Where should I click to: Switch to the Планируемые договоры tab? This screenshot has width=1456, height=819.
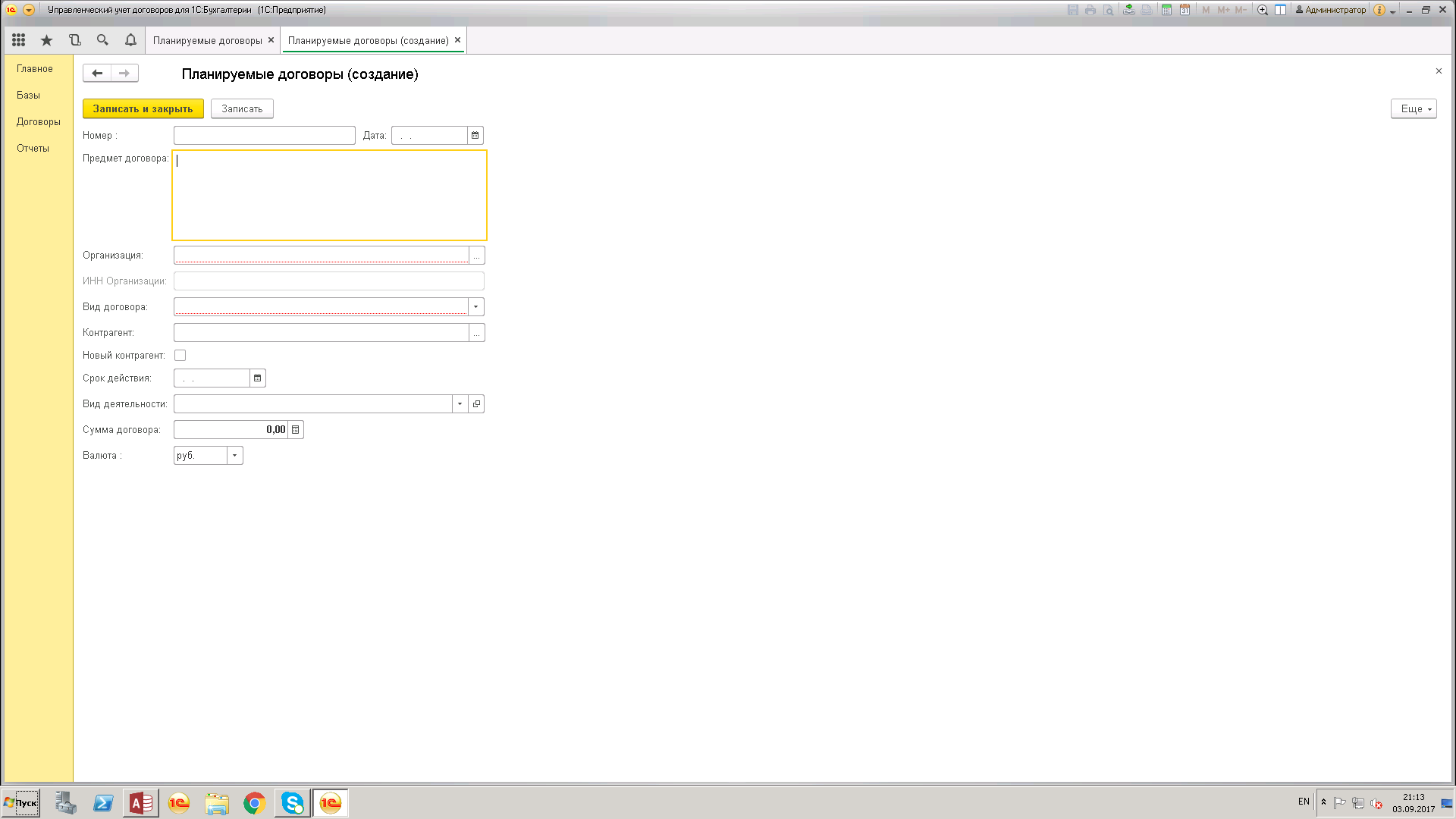(x=208, y=40)
